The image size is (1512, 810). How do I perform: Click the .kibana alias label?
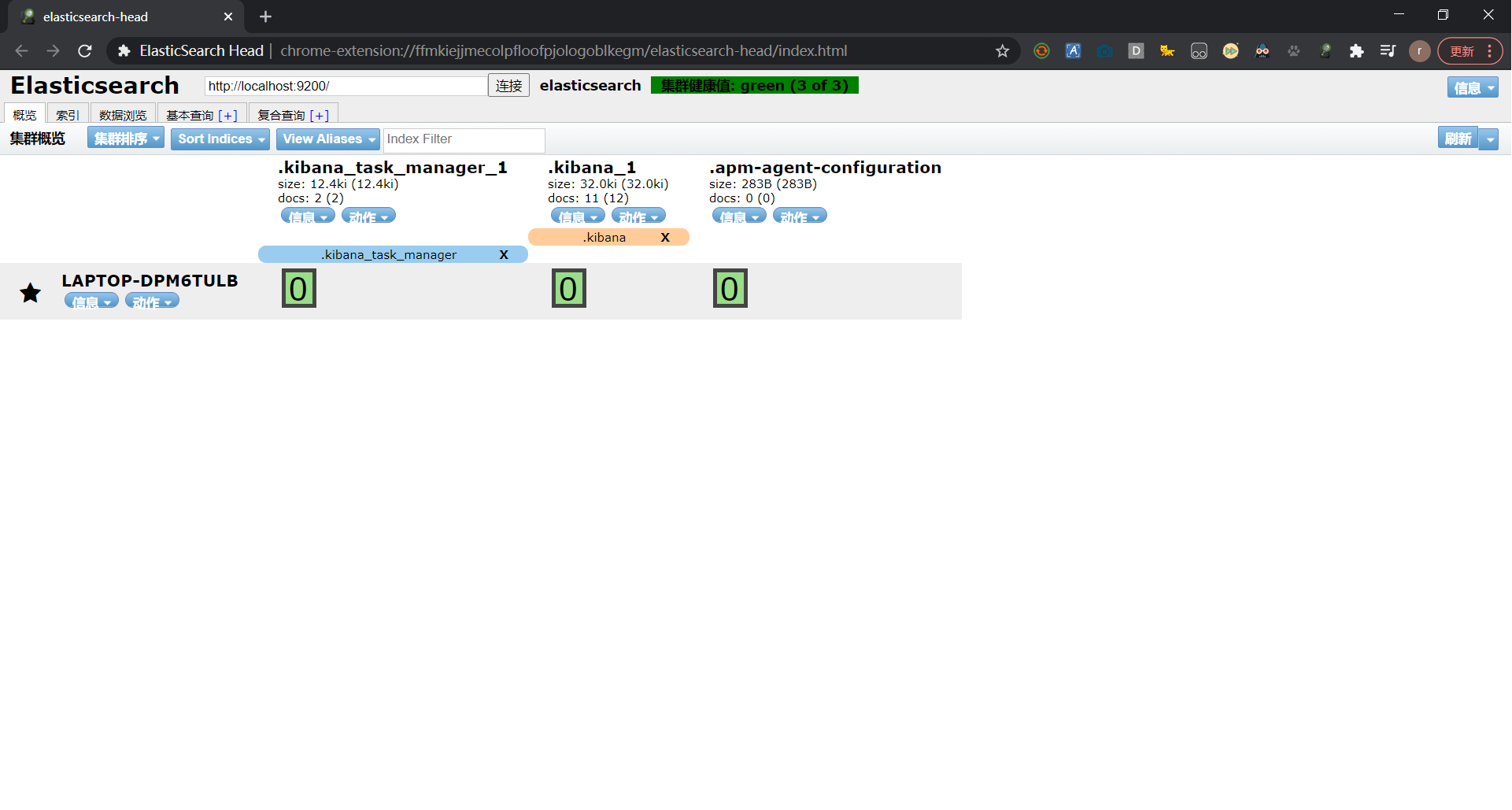pyautogui.click(x=604, y=237)
